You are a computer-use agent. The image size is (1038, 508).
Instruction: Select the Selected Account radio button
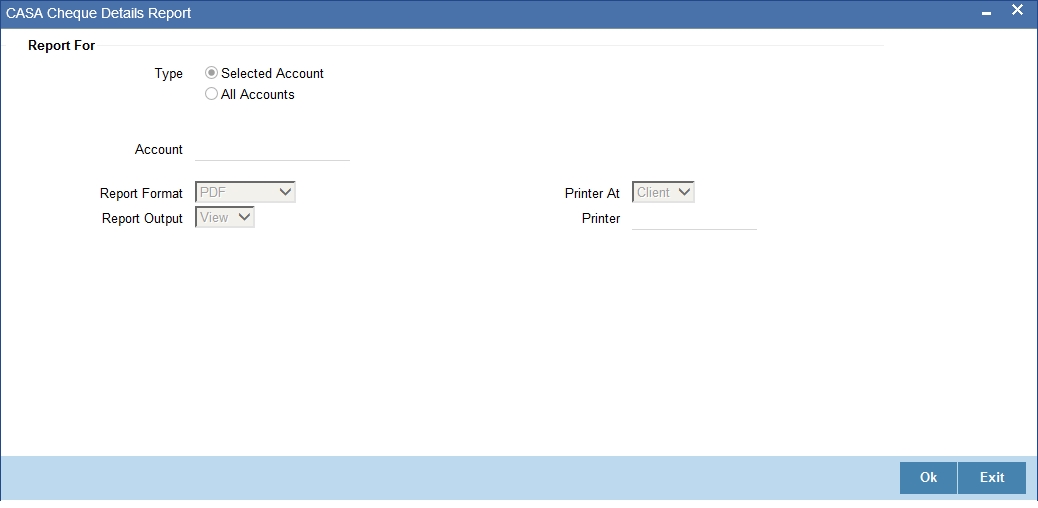(212, 74)
